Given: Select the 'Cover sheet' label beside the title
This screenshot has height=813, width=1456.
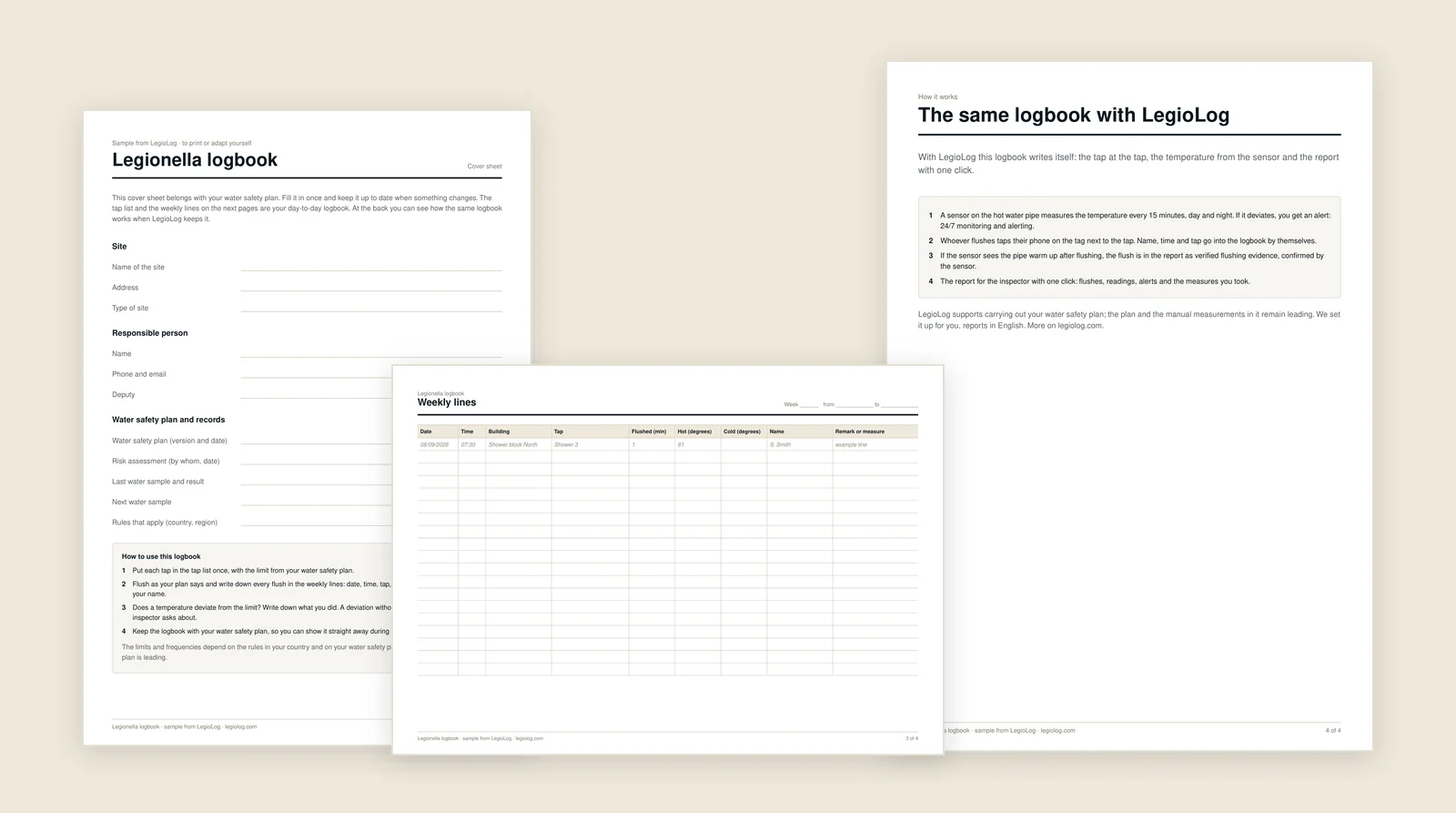Looking at the screenshot, I should tap(484, 167).
